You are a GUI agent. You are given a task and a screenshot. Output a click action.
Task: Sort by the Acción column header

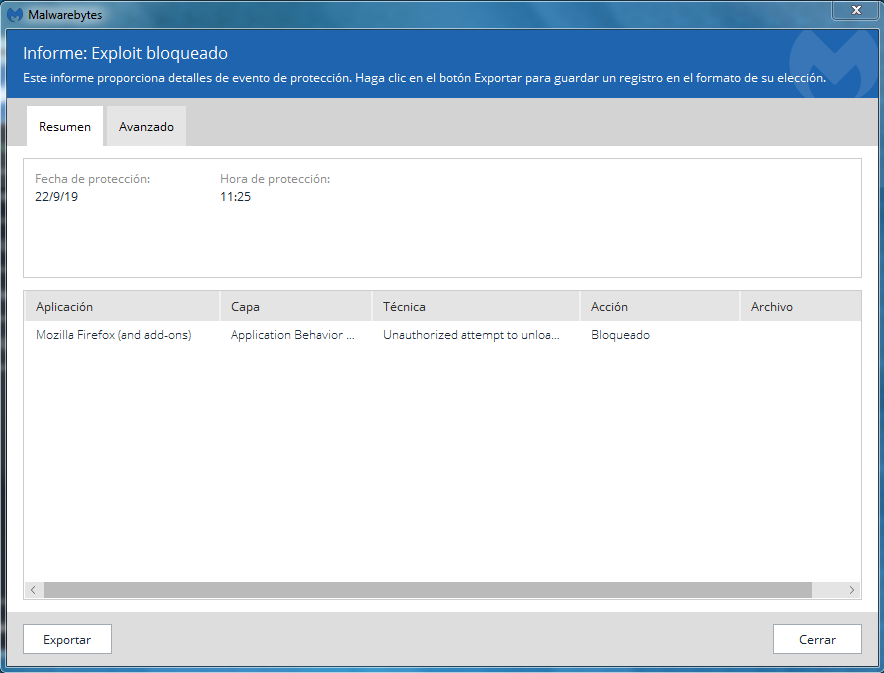pyautogui.click(x=660, y=307)
